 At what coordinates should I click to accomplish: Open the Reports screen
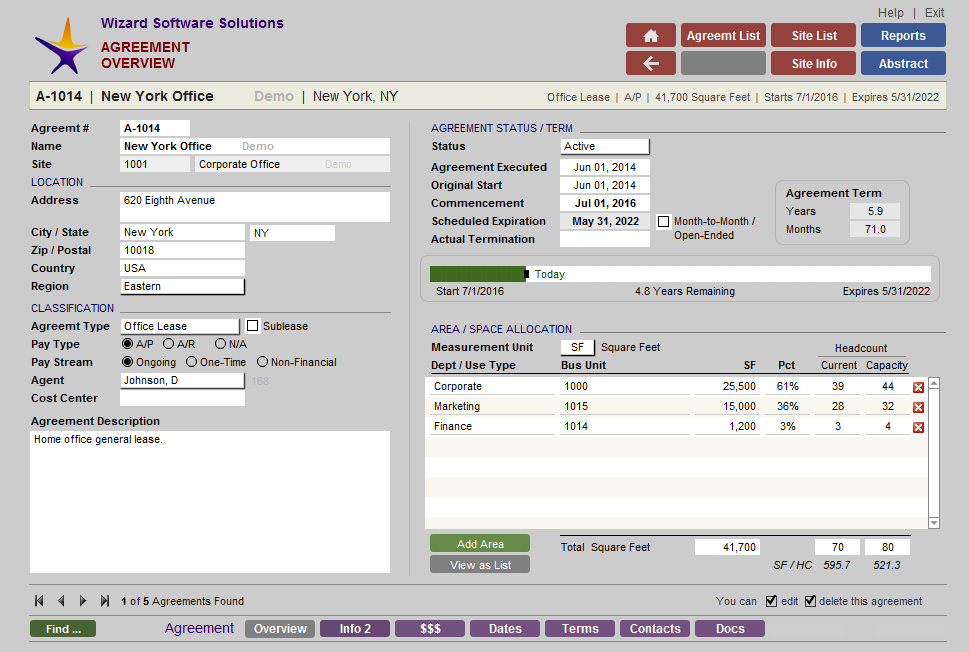click(x=903, y=35)
